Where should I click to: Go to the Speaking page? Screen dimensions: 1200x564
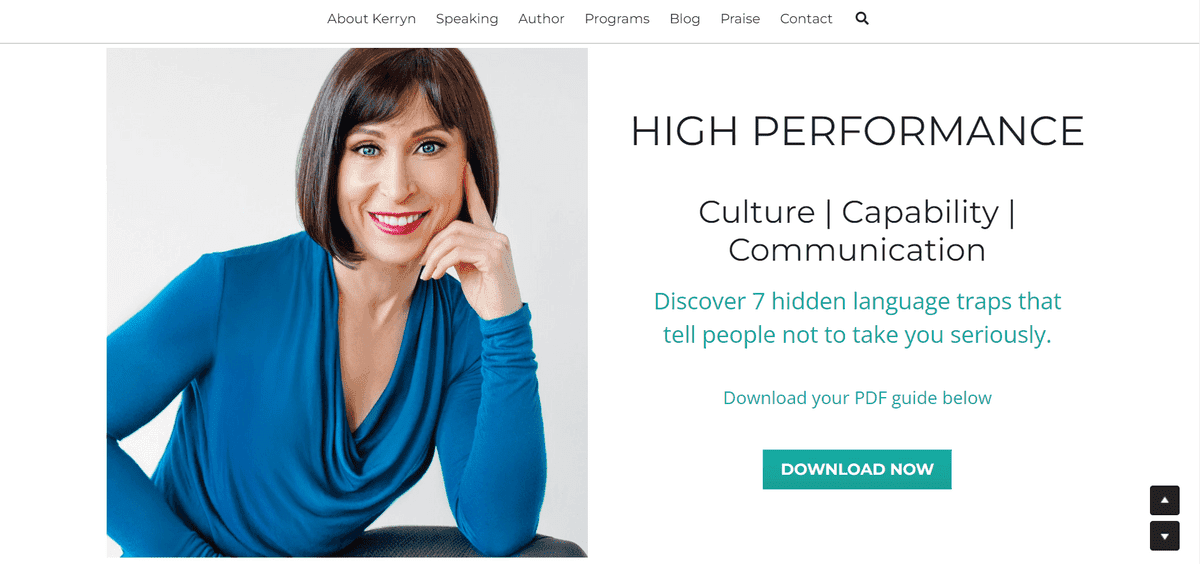point(467,19)
